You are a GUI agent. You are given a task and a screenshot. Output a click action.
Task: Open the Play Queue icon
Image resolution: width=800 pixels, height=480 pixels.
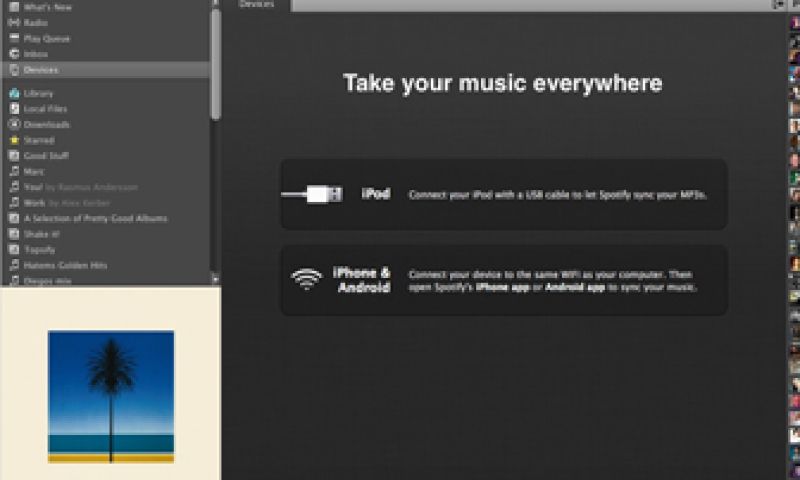coord(14,38)
